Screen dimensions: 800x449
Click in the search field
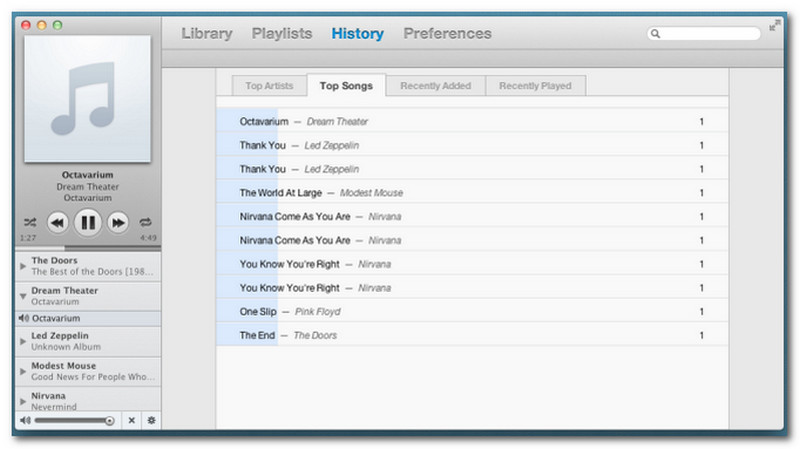click(x=704, y=34)
